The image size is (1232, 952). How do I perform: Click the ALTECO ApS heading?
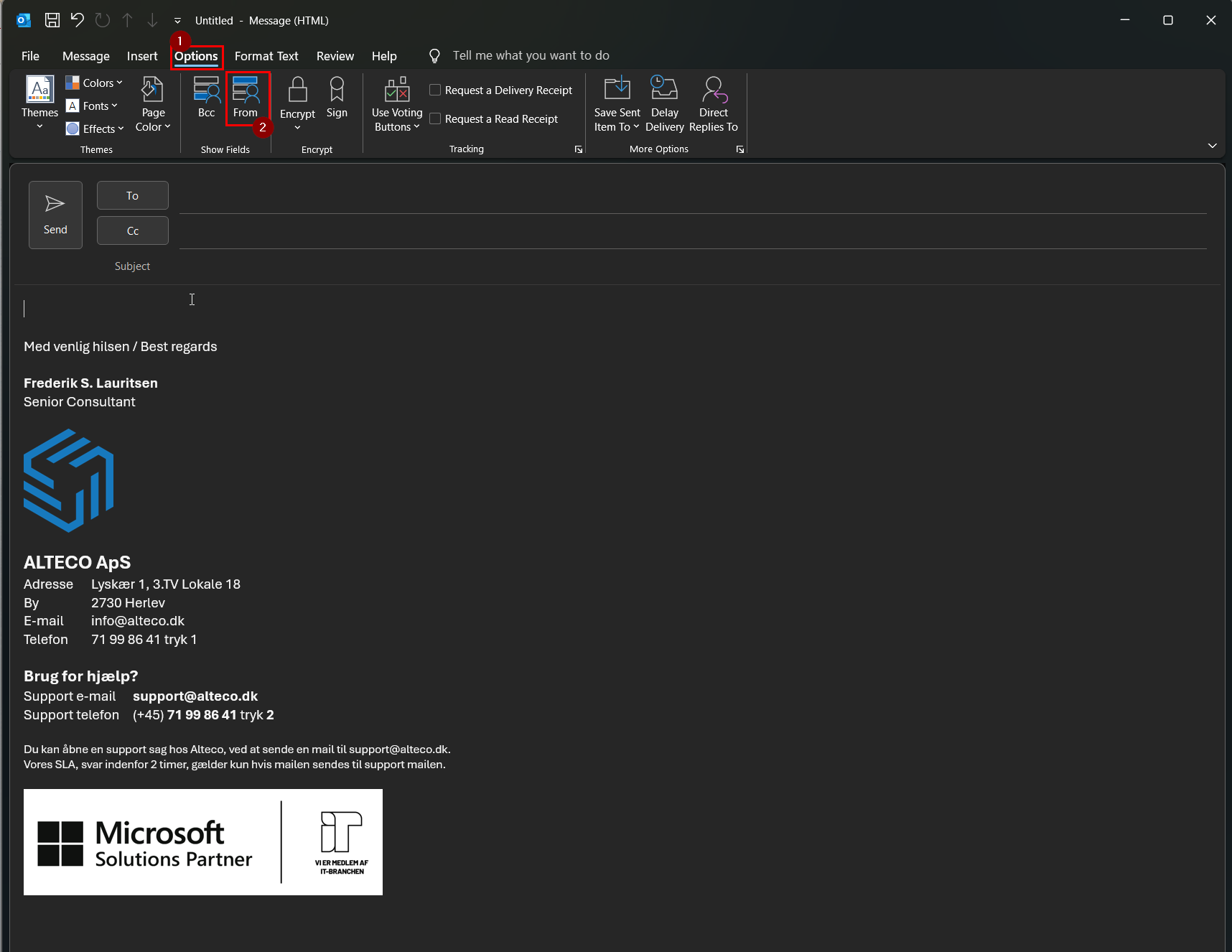pyautogui.click(x=78, y=562)
